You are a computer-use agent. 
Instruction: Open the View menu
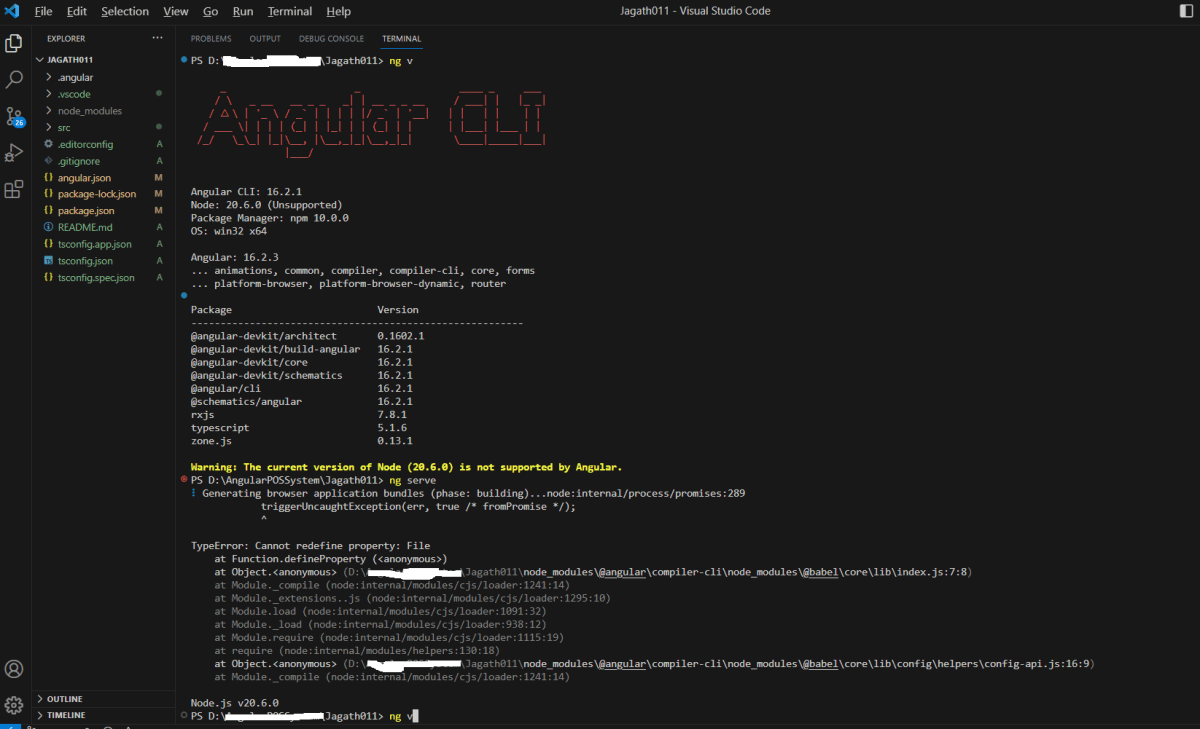(x=176, y=11)
